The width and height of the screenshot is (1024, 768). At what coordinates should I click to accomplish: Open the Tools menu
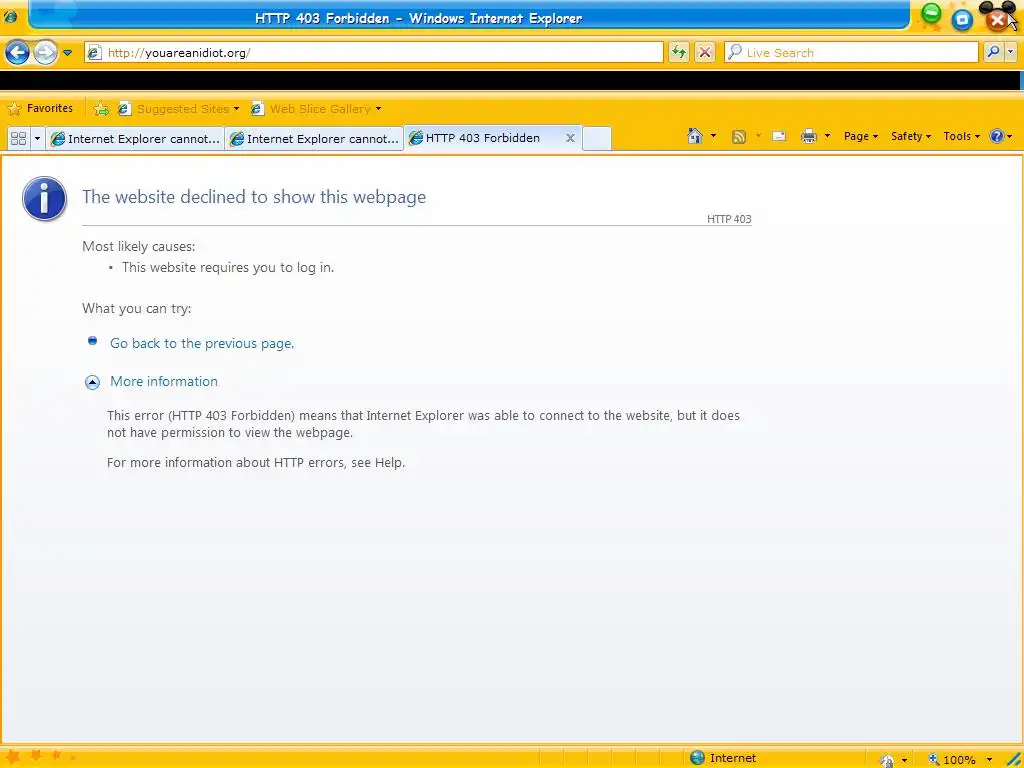coord(961,136)
